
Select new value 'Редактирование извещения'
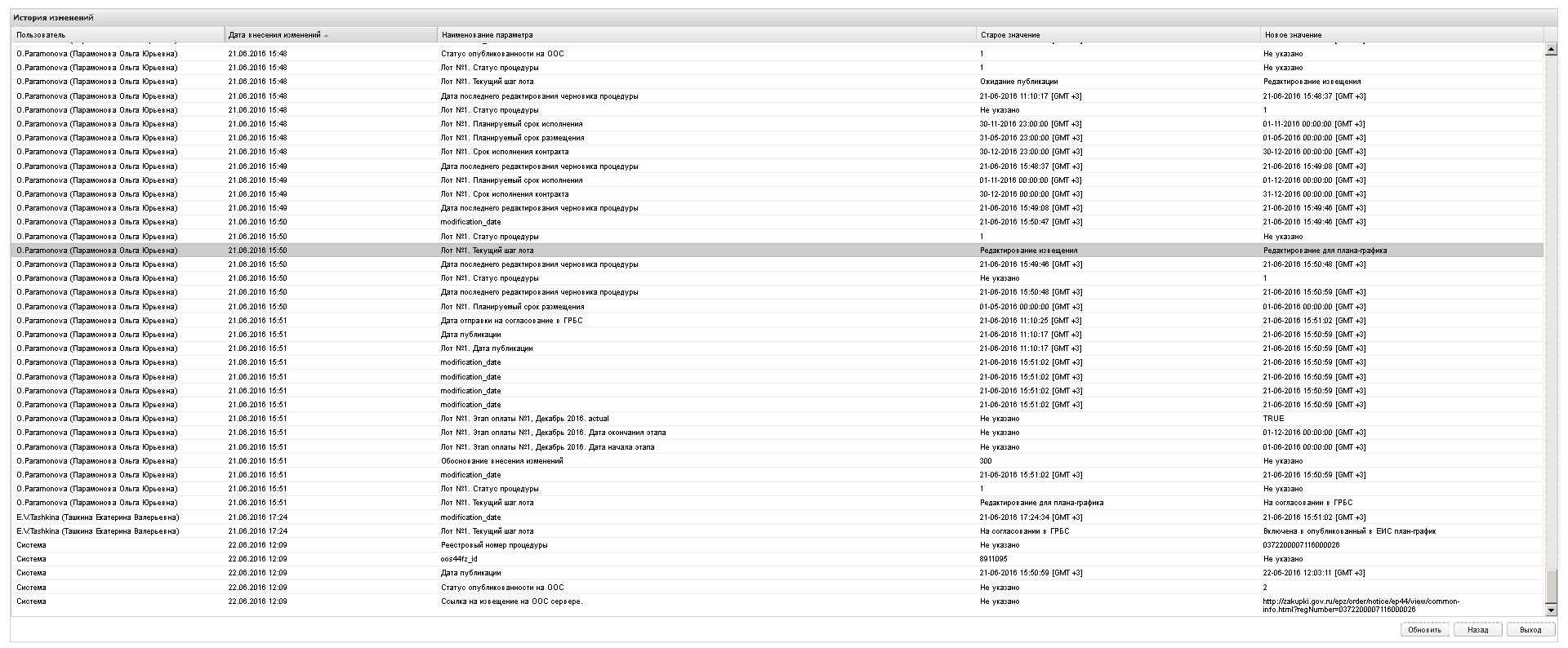point(1312,82)
